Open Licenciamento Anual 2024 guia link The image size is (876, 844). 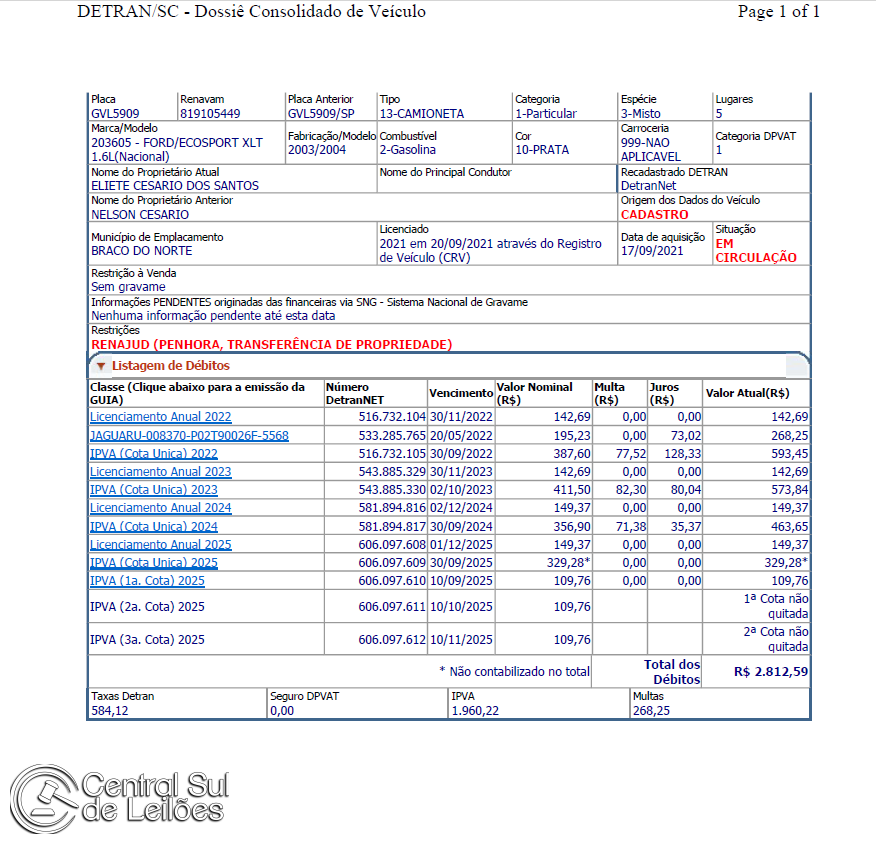[x=161, y=508]
